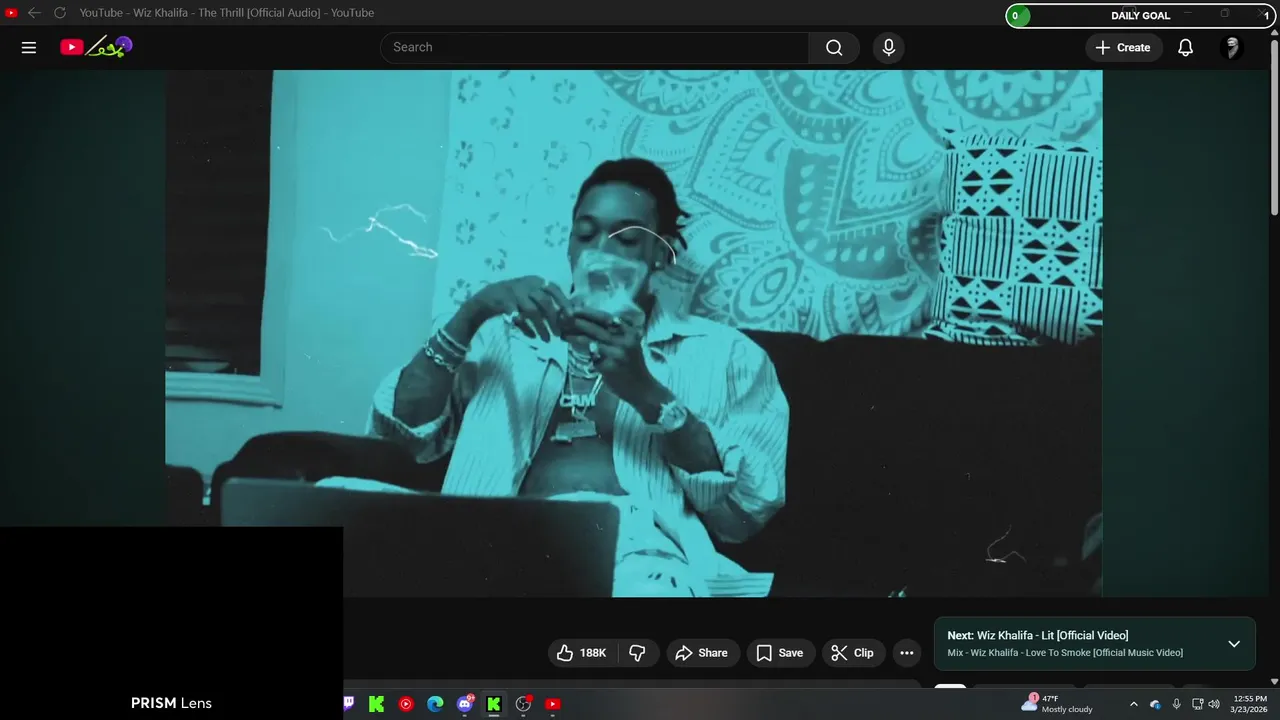Open the account avatar menu
The width and height of the screenshot is (1280, 720).
(x=1232, y=47)
